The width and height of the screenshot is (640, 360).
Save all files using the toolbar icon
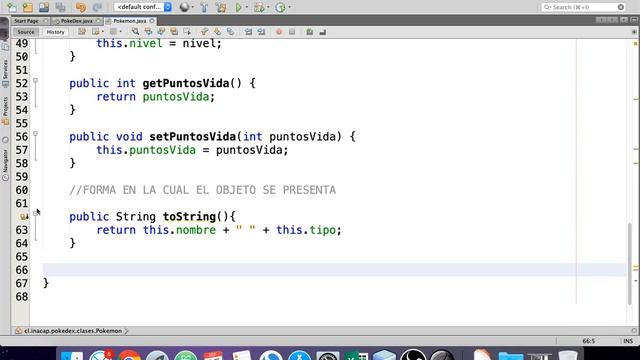[60, 7]
